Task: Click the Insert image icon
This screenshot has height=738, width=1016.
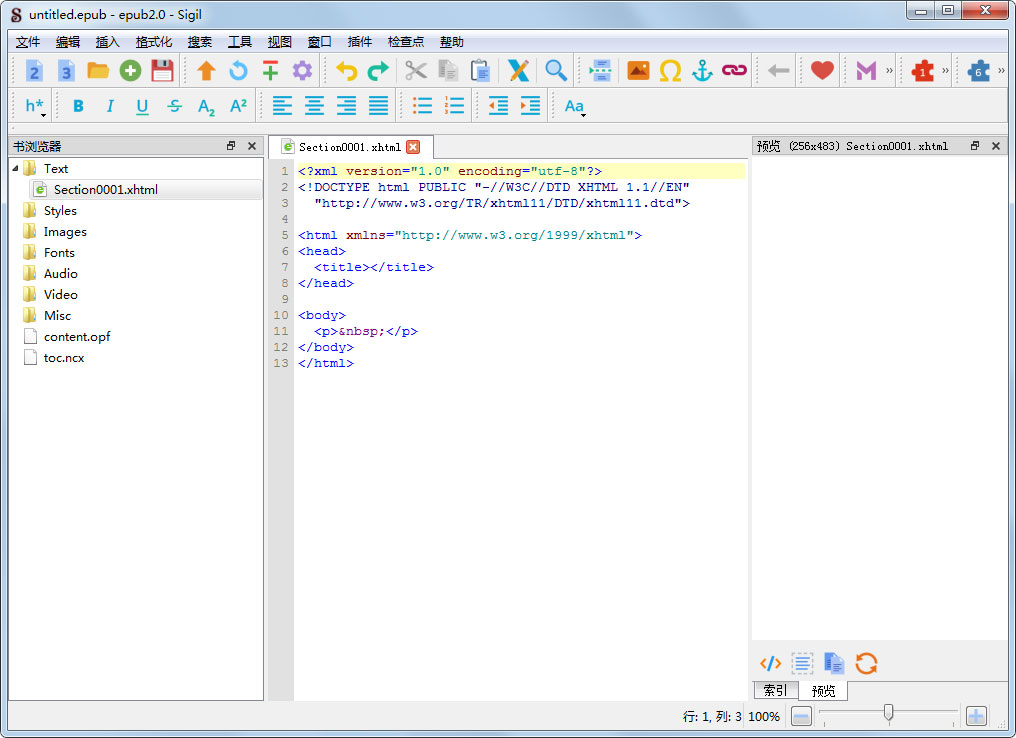Action: tap(638, 71)
